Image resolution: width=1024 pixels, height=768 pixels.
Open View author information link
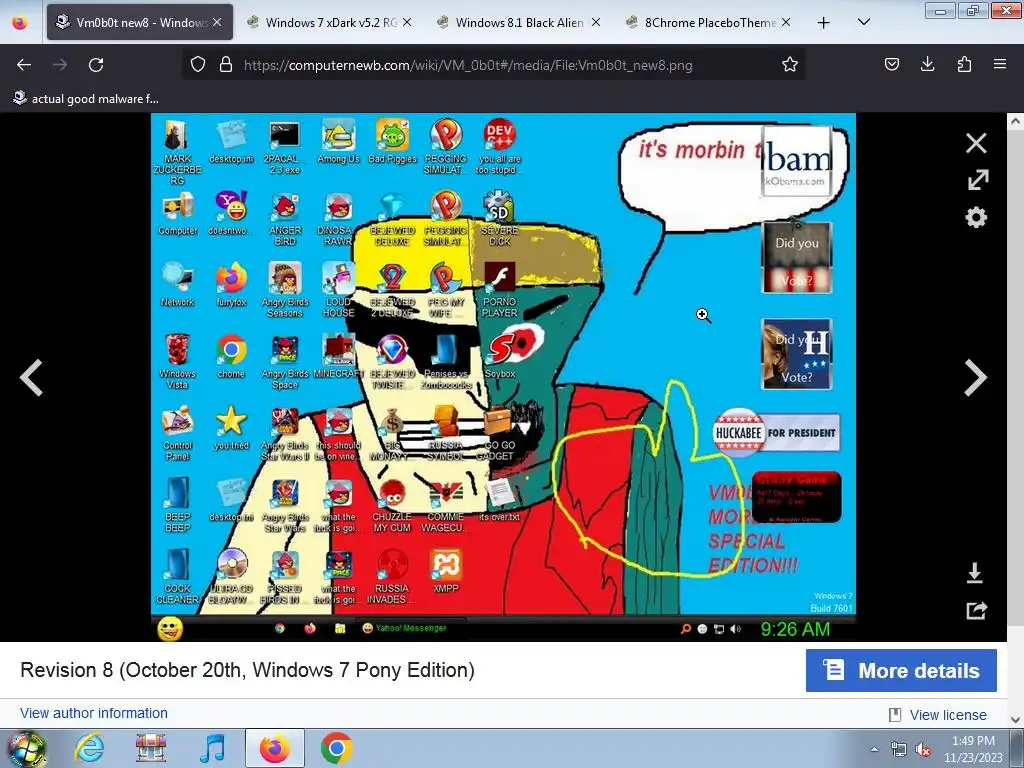(94, 713)
